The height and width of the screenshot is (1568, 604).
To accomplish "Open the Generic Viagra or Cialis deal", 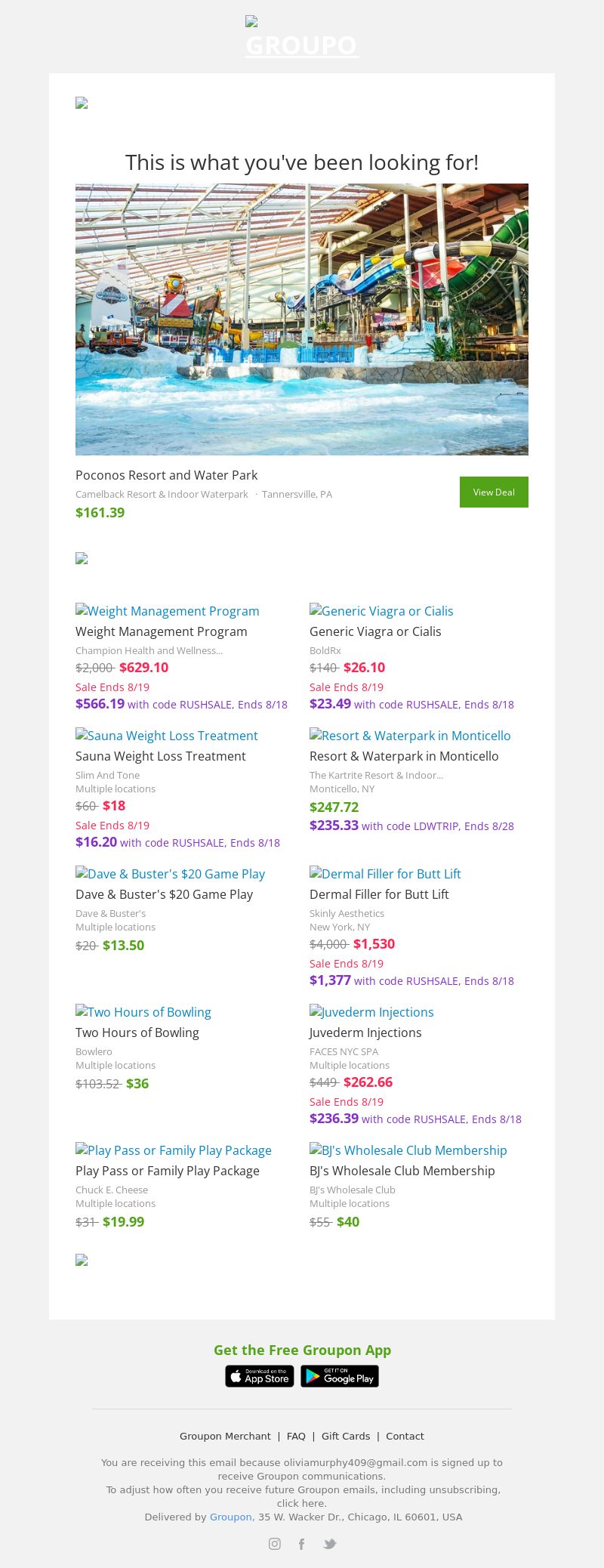I will coord(381,611).
